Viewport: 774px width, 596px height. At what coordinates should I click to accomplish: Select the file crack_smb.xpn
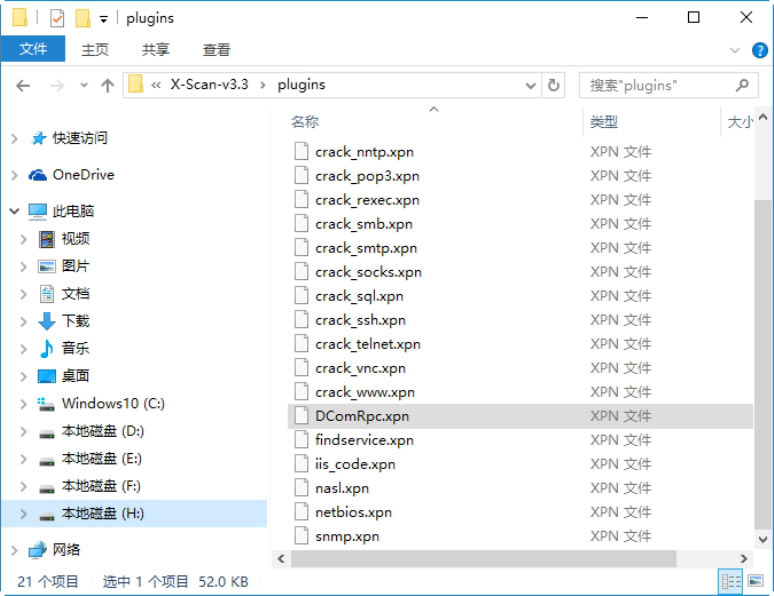pos(364,224)
